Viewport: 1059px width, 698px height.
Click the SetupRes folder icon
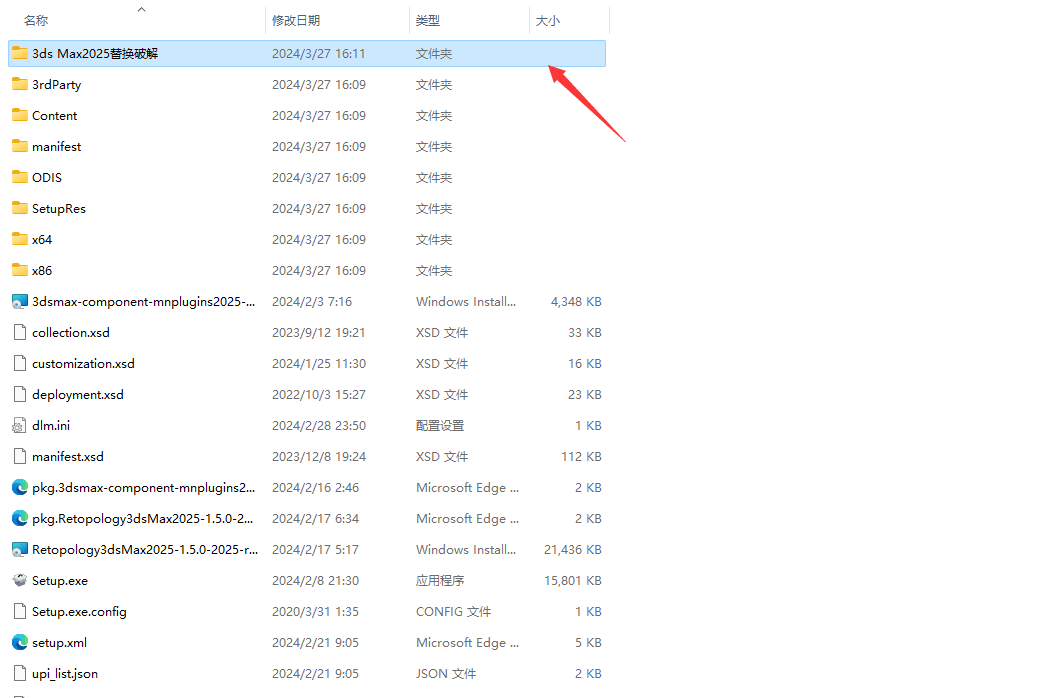point(20,209)
